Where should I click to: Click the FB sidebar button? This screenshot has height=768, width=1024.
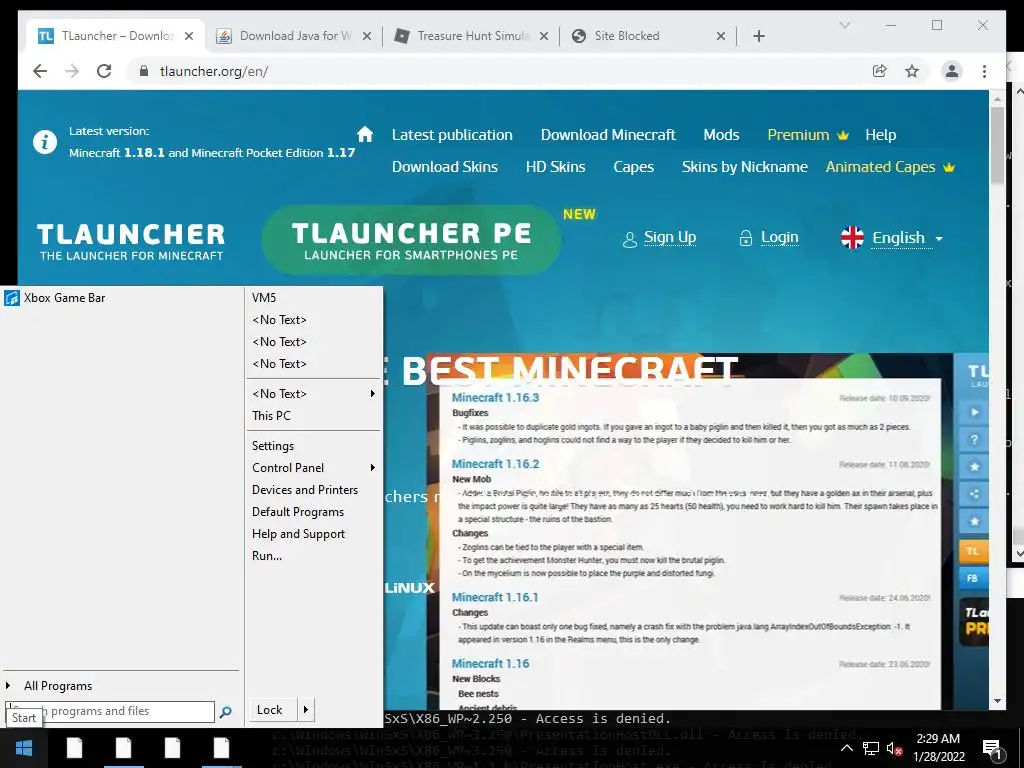974,579
